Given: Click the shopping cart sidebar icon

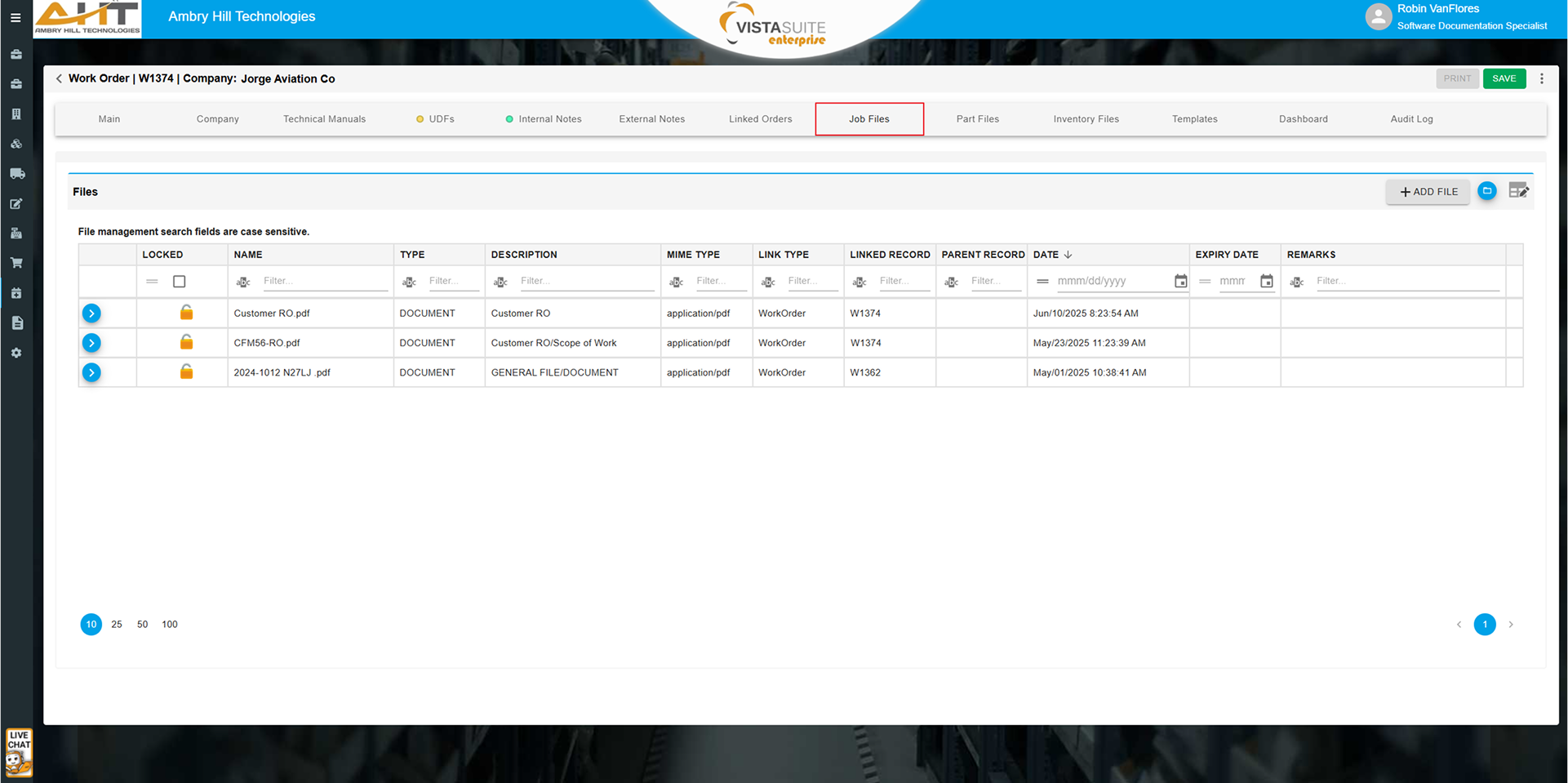Looking at the screenshot, I should (x=16, y=263).
